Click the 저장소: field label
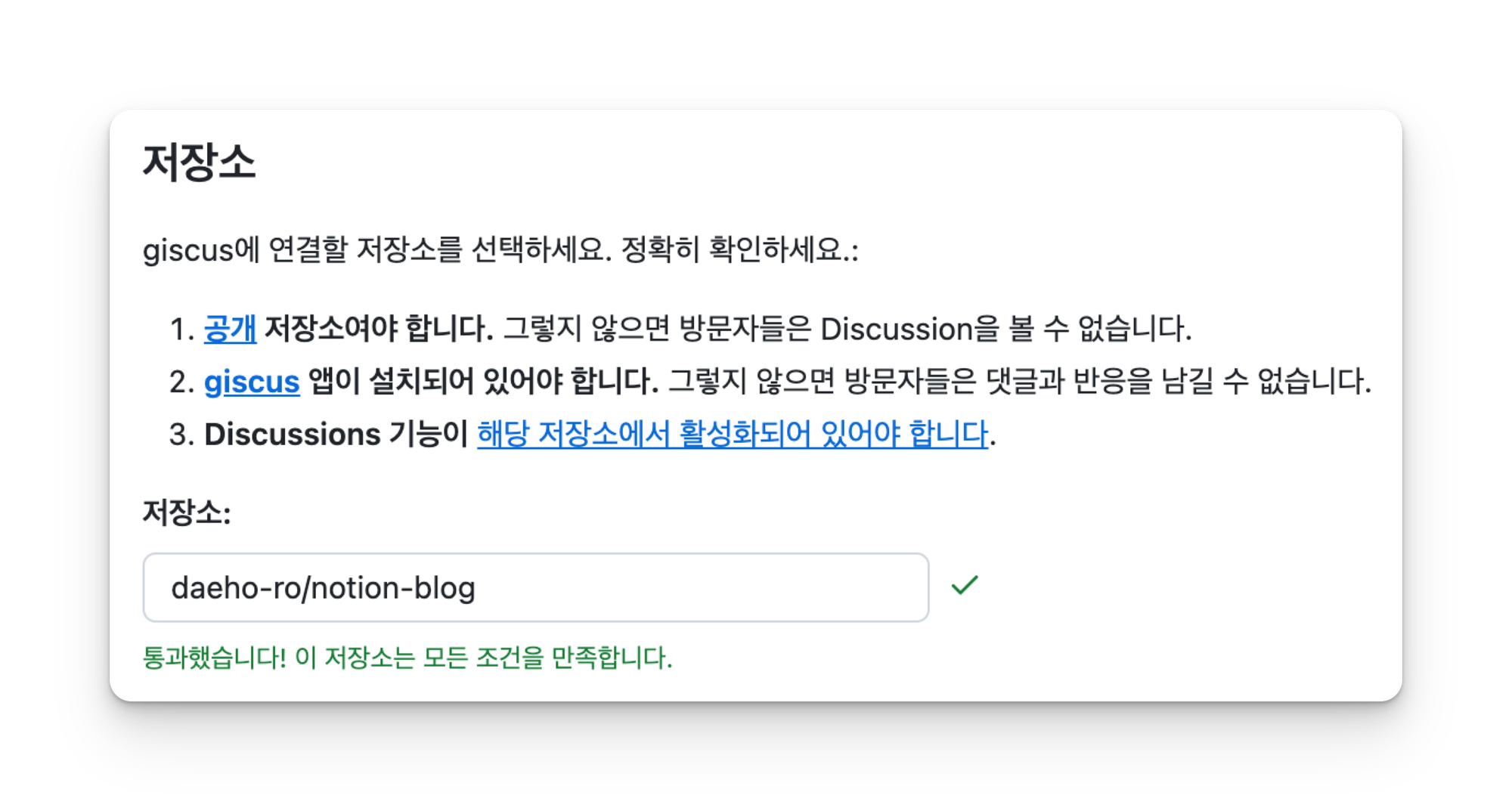The image size is (1512, 811). pyautogui.click(x=187, y=512)
